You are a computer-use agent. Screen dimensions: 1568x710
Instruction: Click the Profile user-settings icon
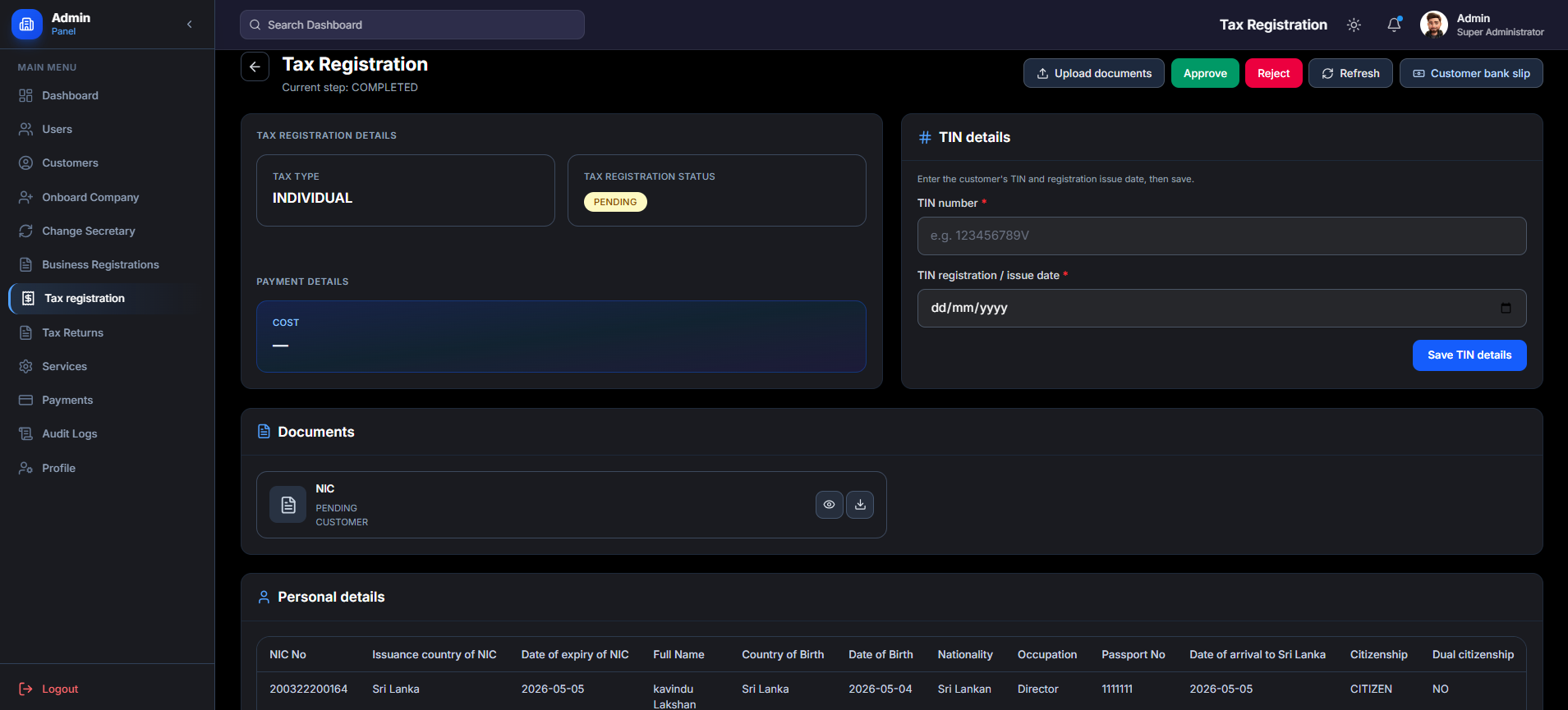click(x=25, y=468)
